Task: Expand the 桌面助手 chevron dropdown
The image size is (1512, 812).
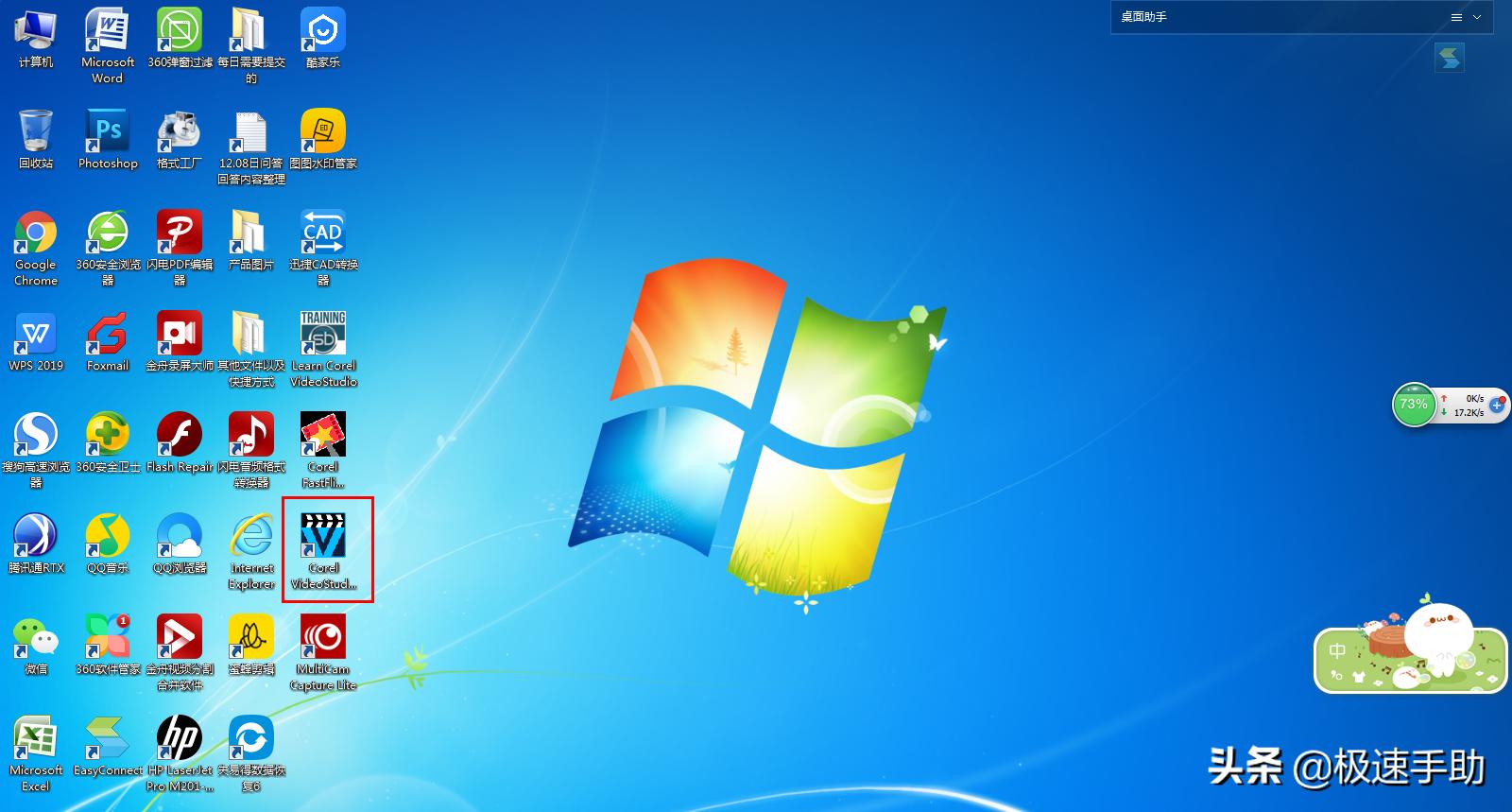Action: [x=1477, y=17]
